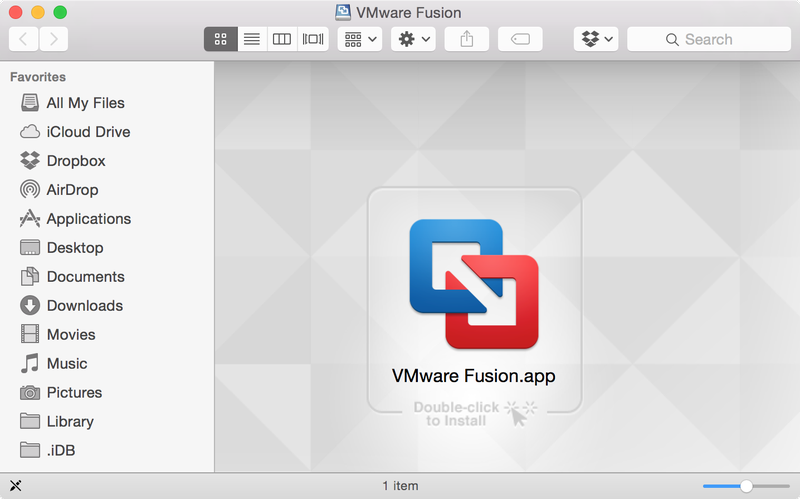The height and width of the screenshot is (499, 800).
Task: Go back with the left arrow button
Action: coord(23,39)
